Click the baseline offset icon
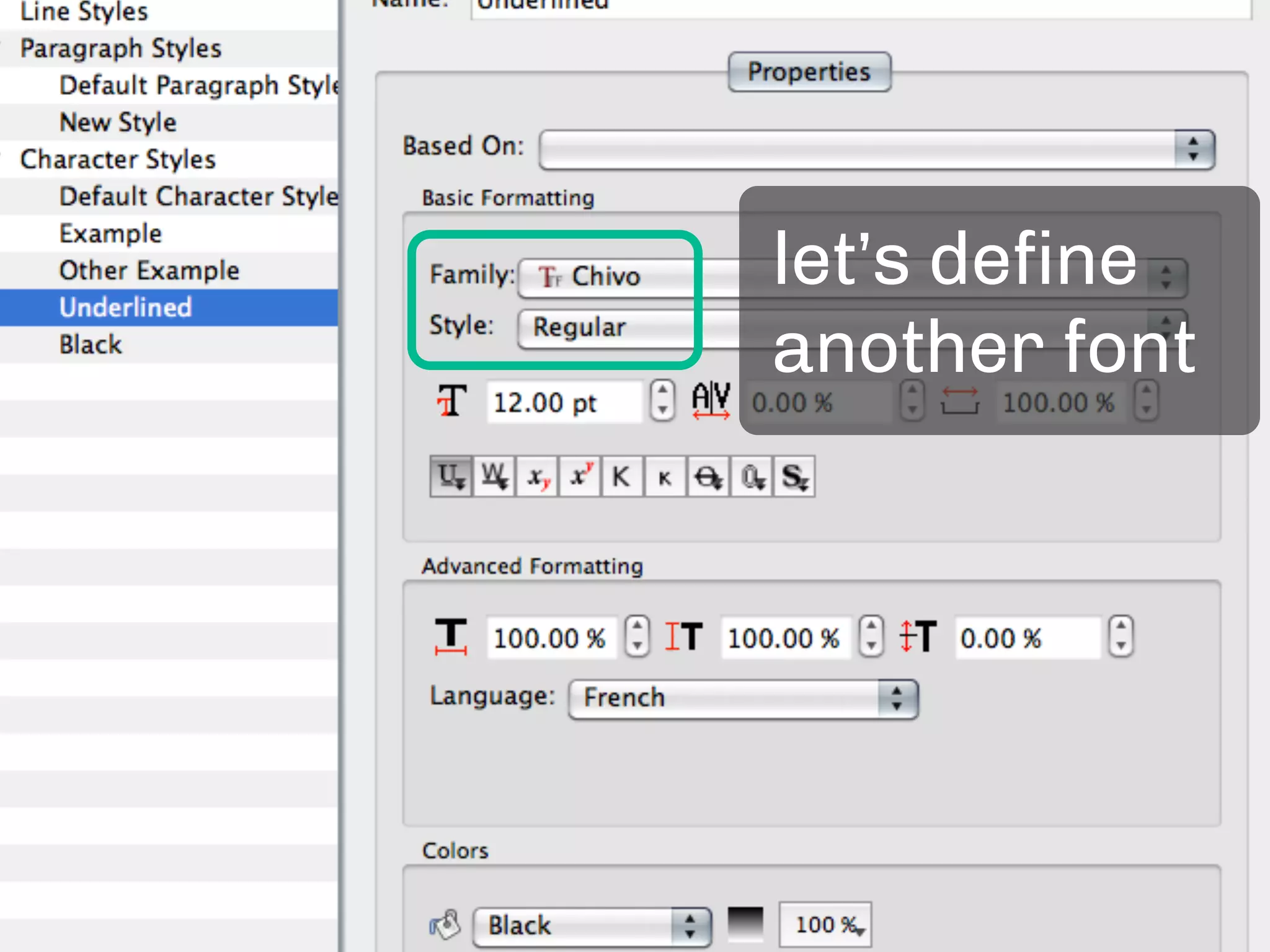This screenshot has height=952, width=1270. pyautogui.click(x=918, y=637)
